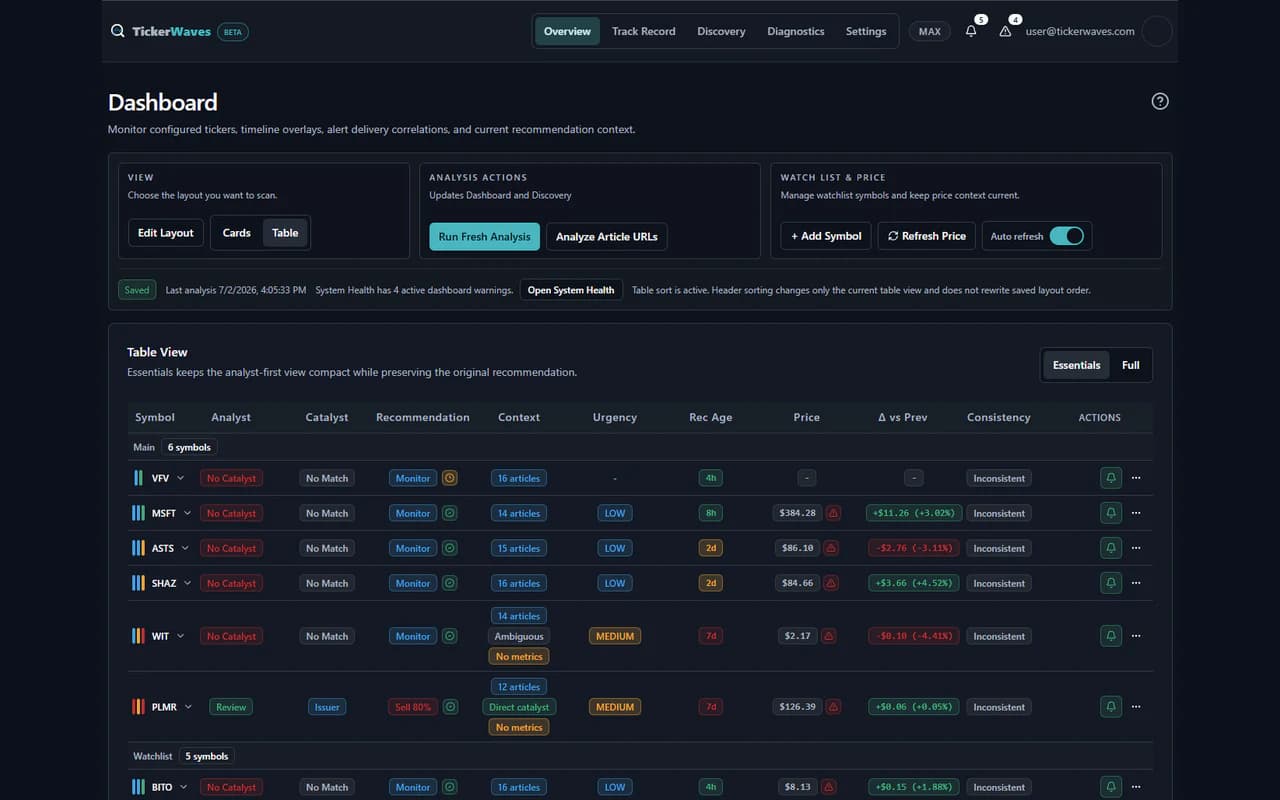Viewport: 1280px width, 800px height.
Task: Expand the VFV row chevron
Action: 181,478
